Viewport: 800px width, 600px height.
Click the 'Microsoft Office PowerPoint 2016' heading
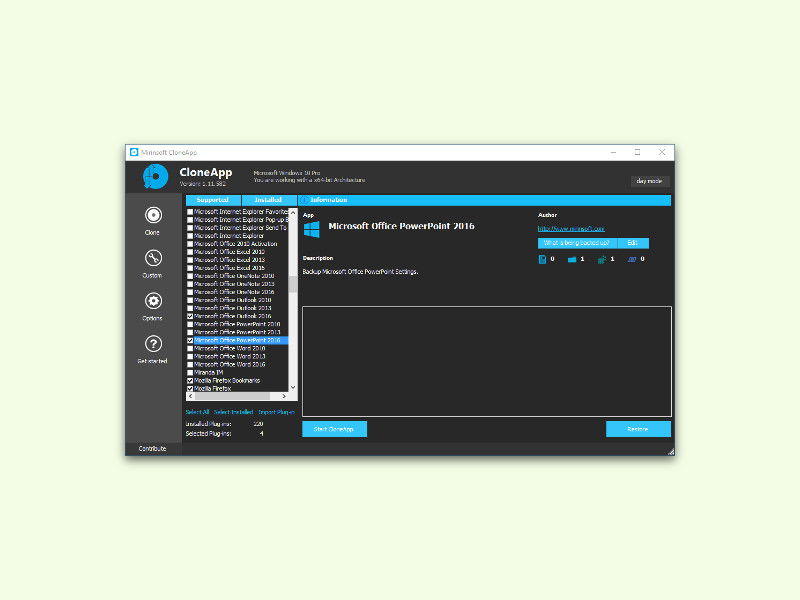pyautogui.click(x=402, y=226)
